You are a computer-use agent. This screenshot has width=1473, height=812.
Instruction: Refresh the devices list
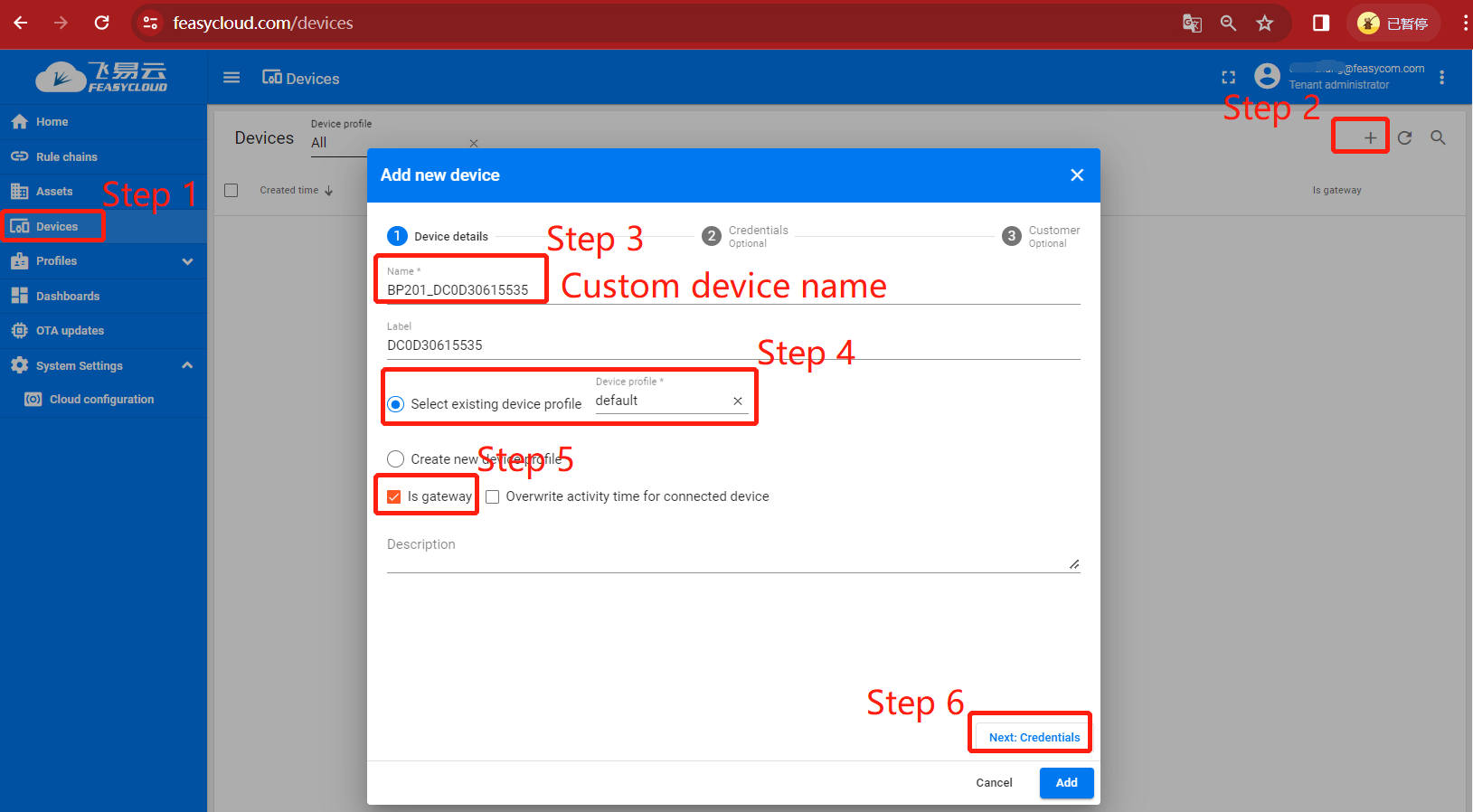pyautogui.click(x=1404, y=138)
